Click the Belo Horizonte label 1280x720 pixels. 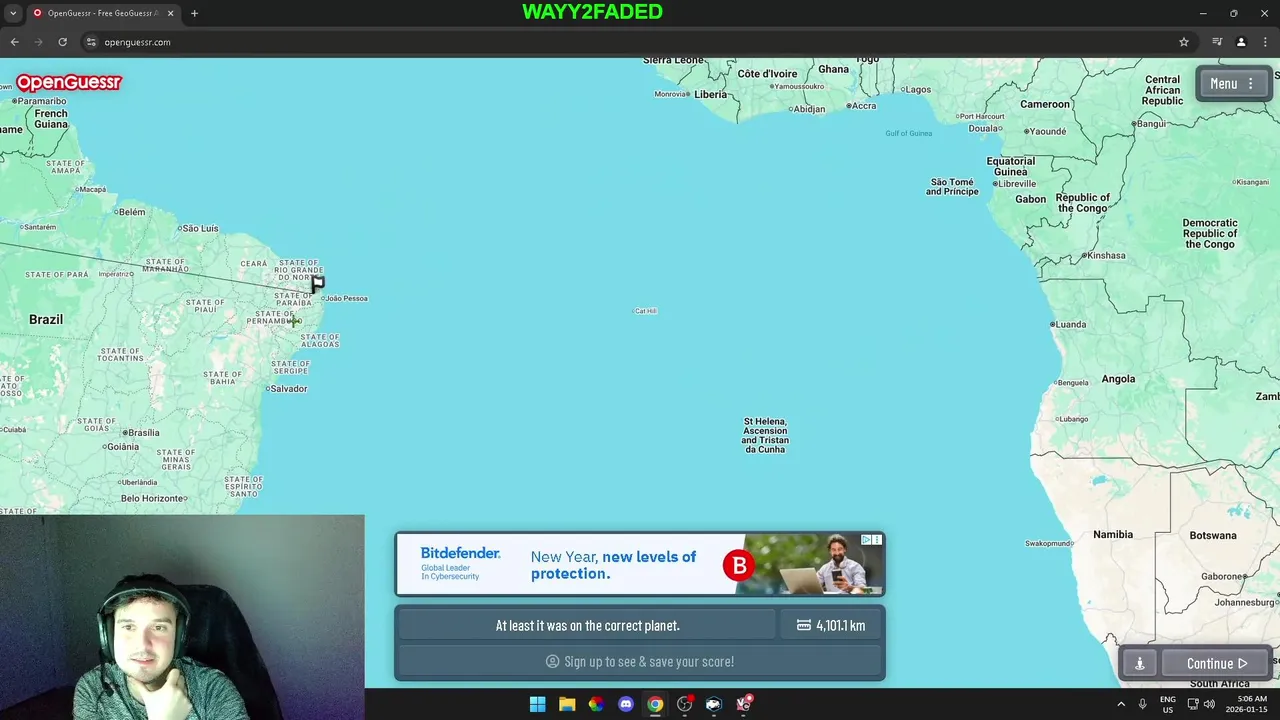coord(153,499)
